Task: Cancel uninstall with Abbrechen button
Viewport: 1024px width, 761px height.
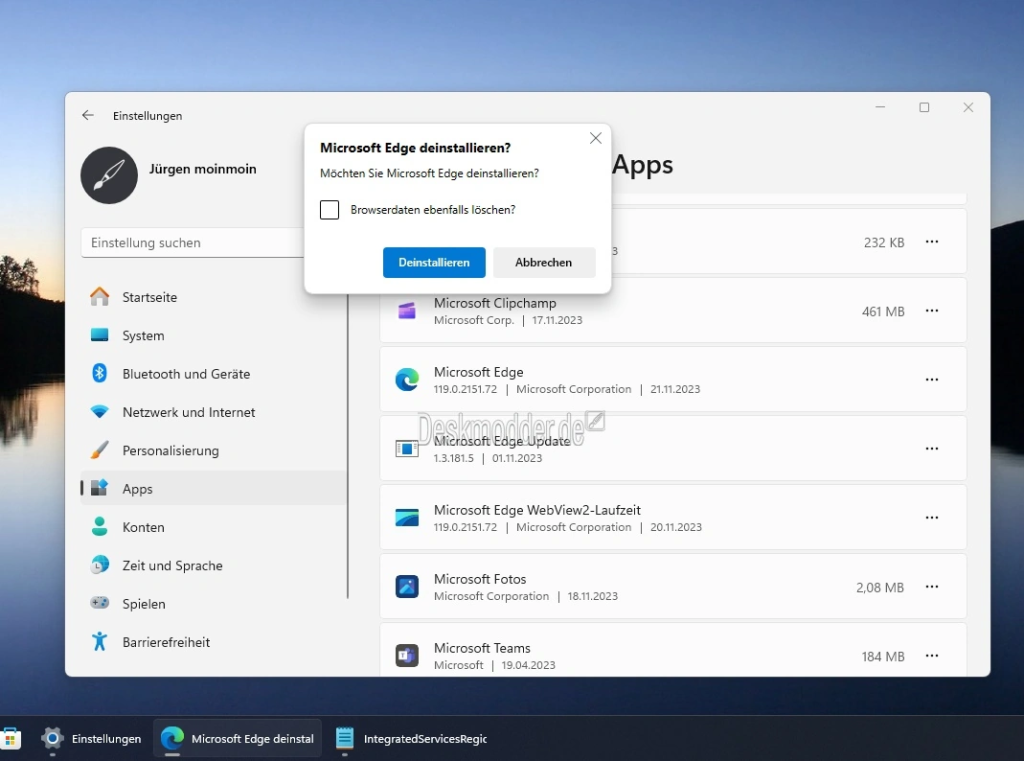Action: click(543, 262)
